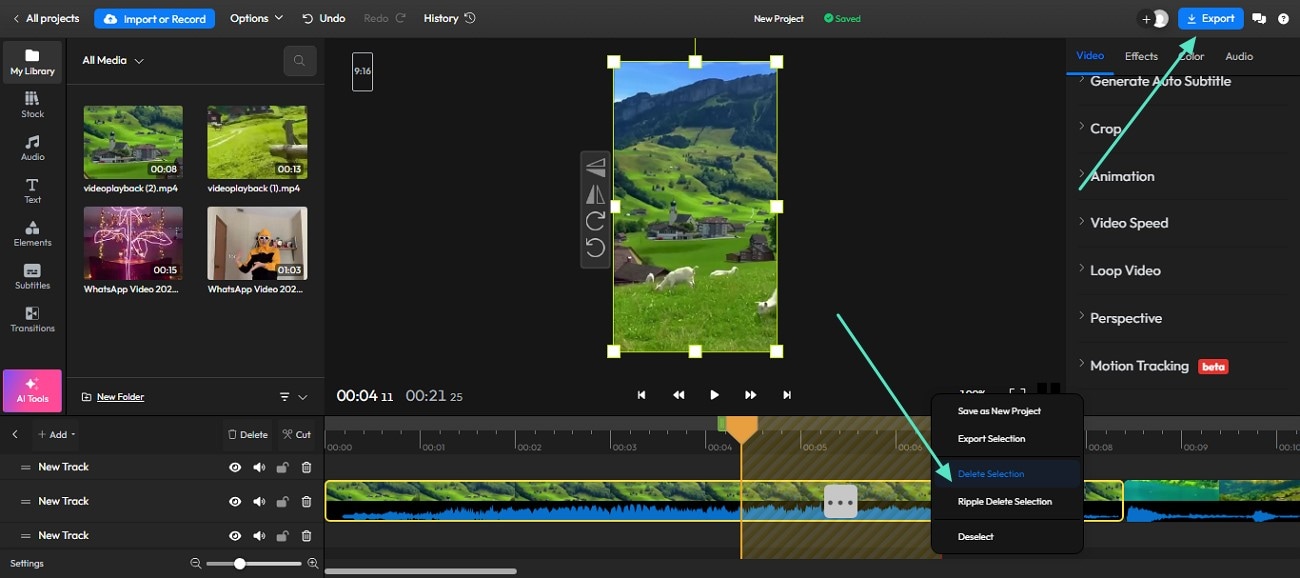Mute the middle New Track containing the clip
This screenshot has width=1300, height=578.
[259, 501]
